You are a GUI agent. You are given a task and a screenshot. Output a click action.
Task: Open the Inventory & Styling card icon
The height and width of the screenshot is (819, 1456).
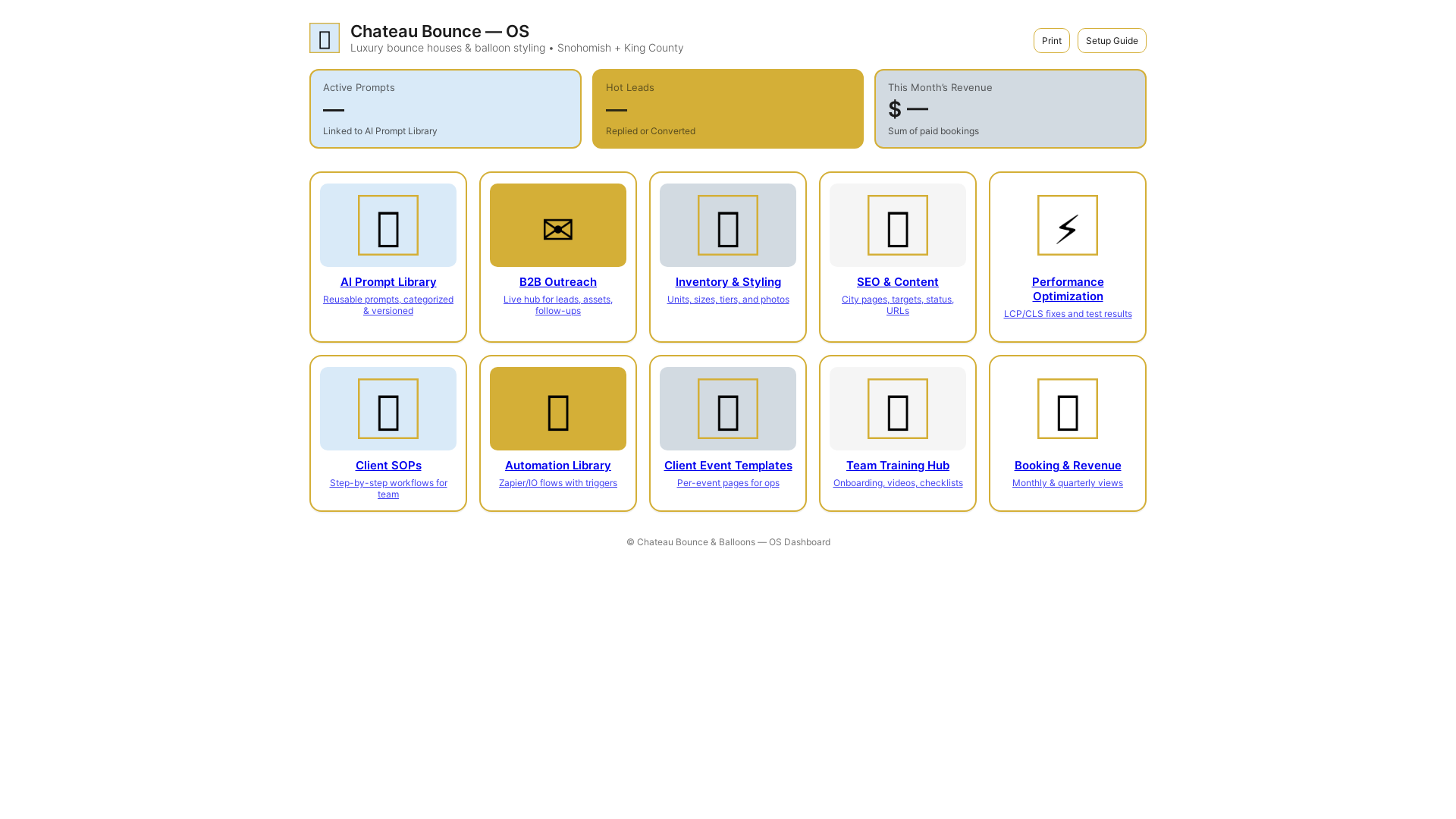click(x=728, y=225)
